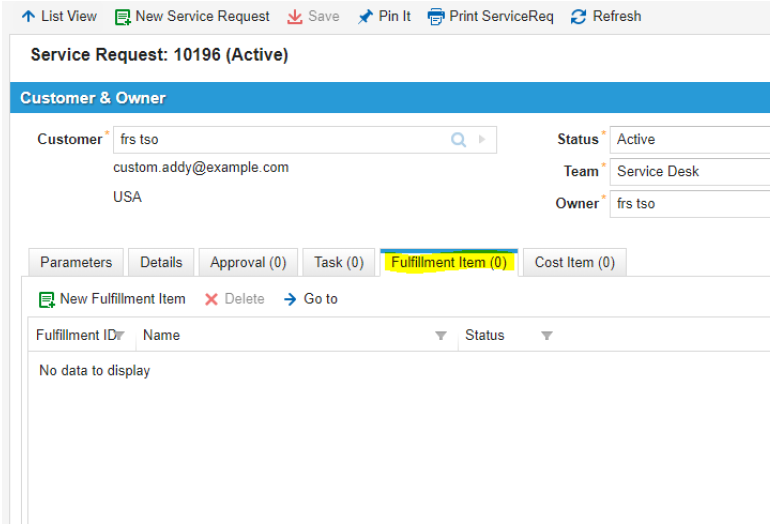This screenshot has height=524, width=770.
Task: Sort by the Status column header
Action: [485, 335]
